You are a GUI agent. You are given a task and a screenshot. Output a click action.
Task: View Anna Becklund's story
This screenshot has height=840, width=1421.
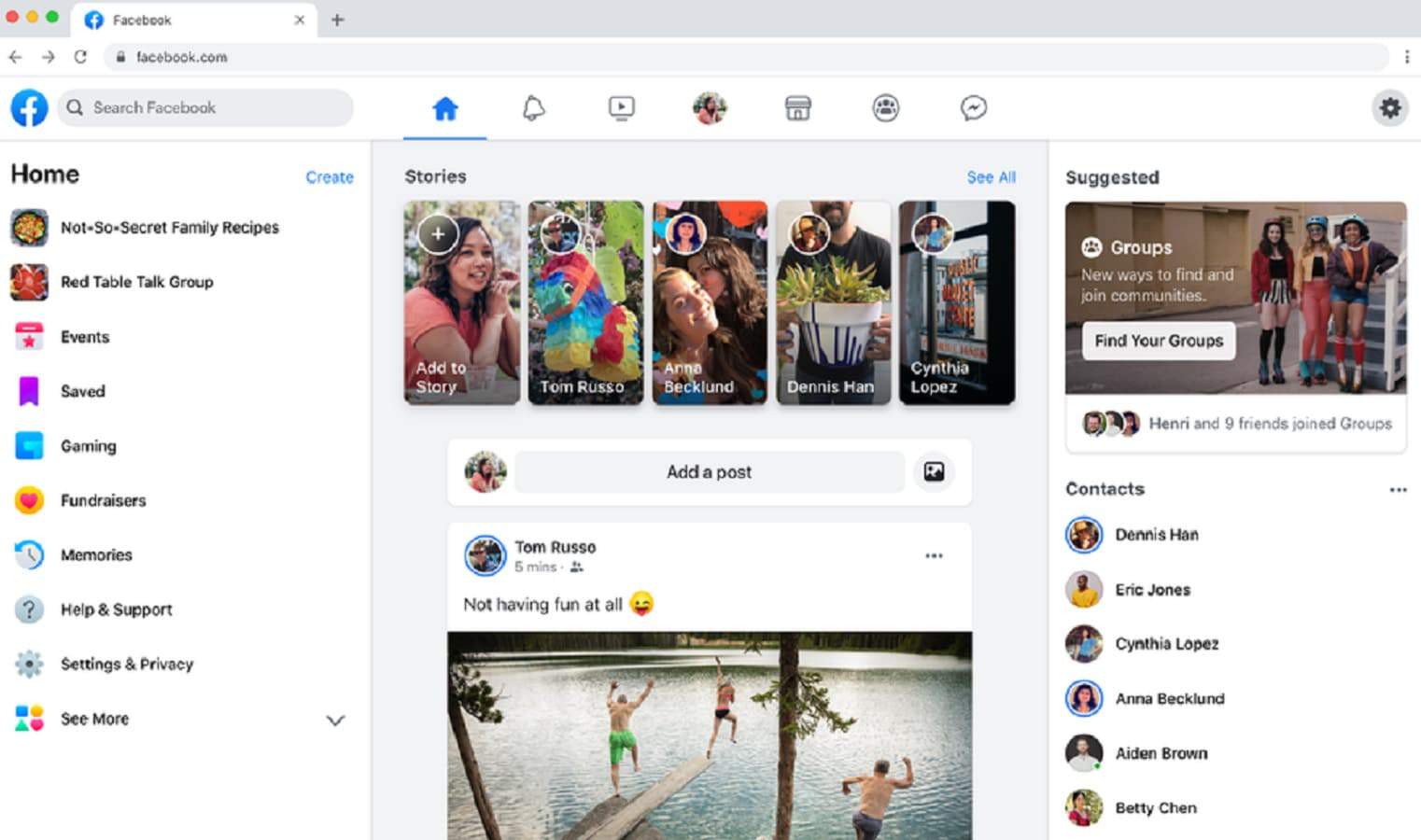710,302
